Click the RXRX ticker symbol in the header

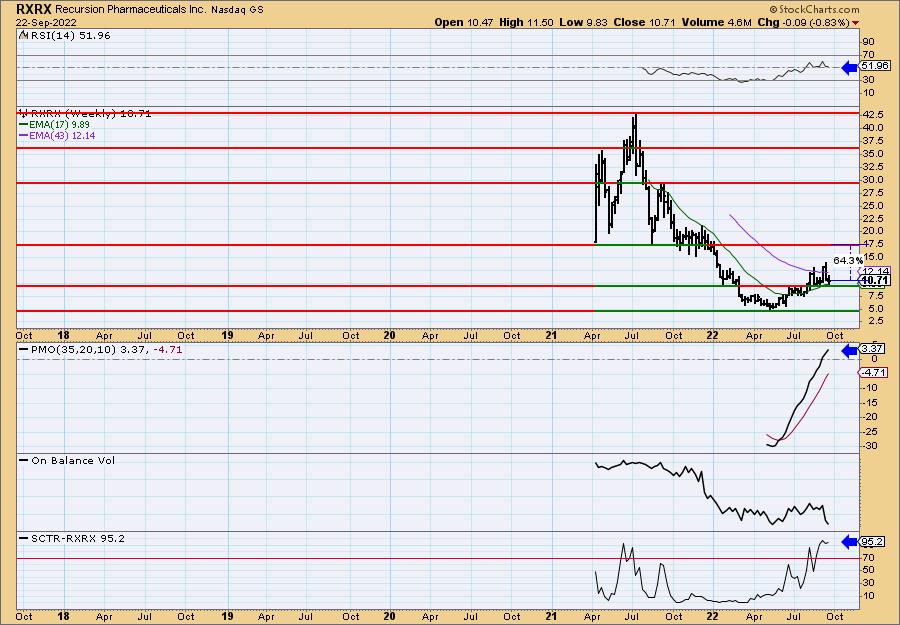point(33,9)
